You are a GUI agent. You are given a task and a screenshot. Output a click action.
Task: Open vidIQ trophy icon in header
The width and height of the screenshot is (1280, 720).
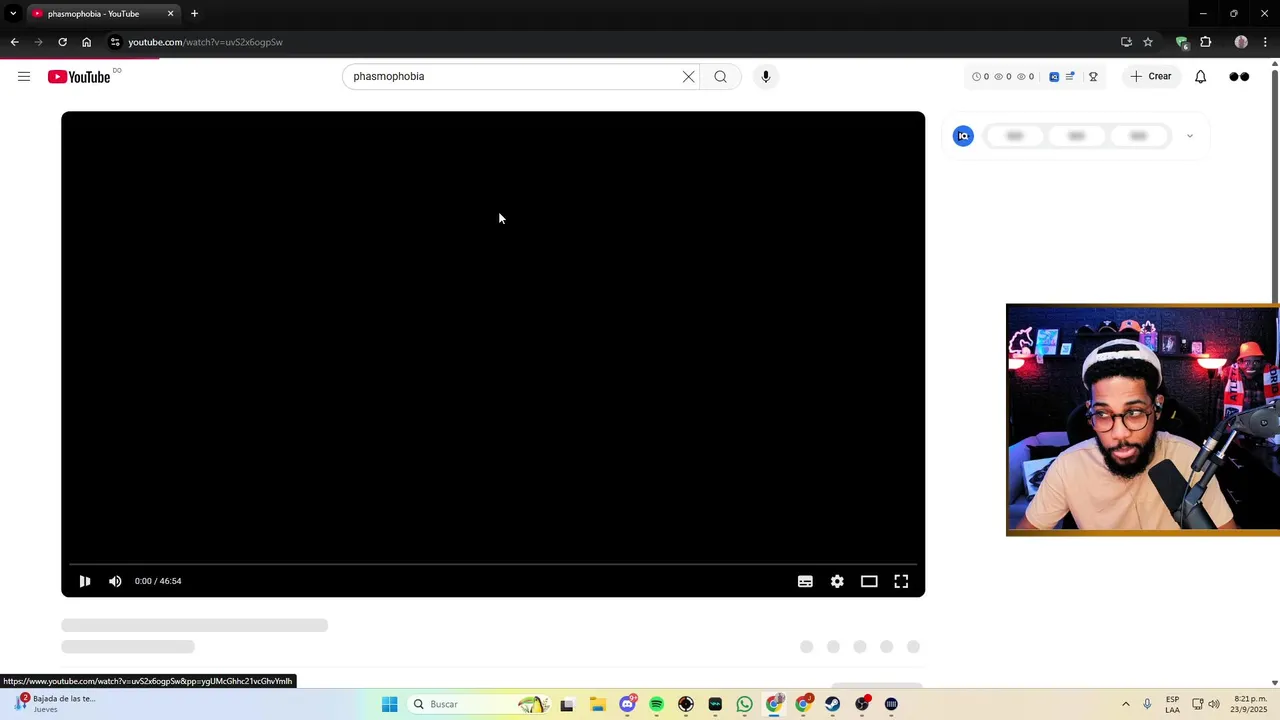click(x=1093, y=77)
